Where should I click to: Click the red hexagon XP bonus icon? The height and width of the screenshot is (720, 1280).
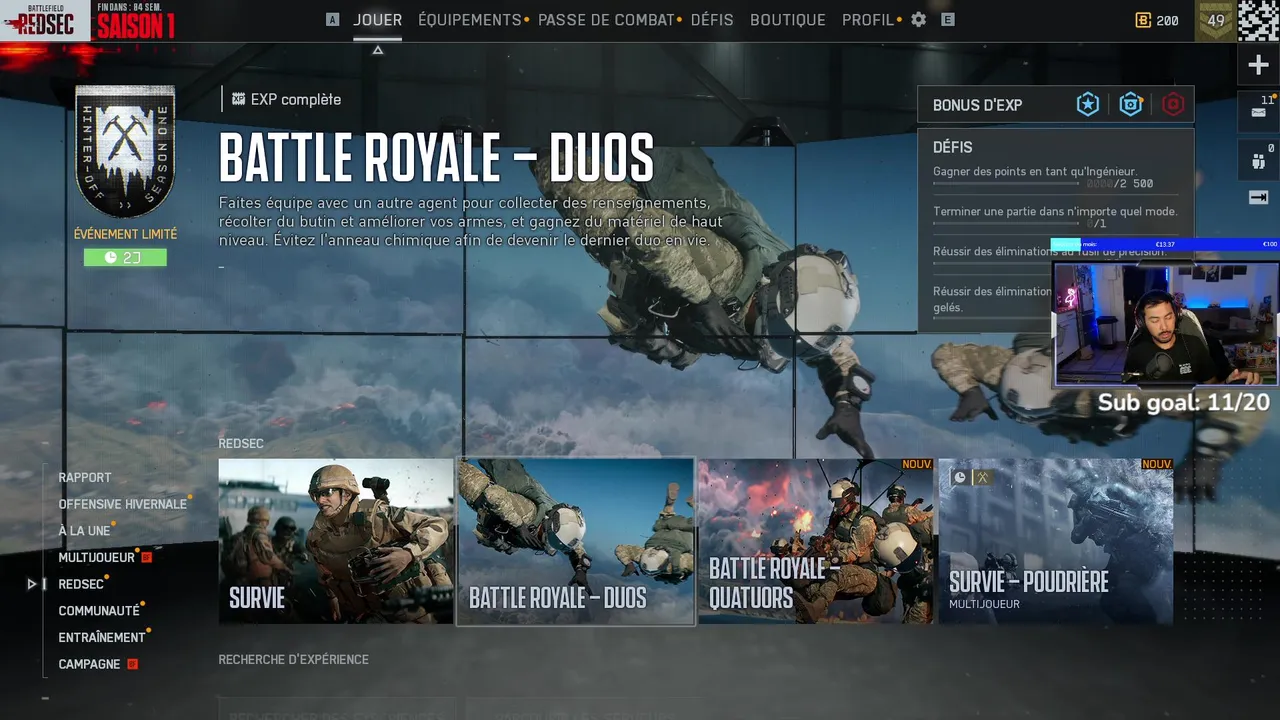tap(1174, 104)
